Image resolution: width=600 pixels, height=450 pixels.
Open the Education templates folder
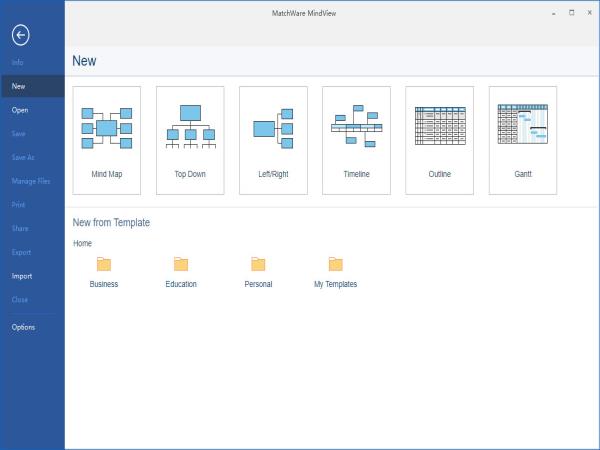[x=181, y=272]
